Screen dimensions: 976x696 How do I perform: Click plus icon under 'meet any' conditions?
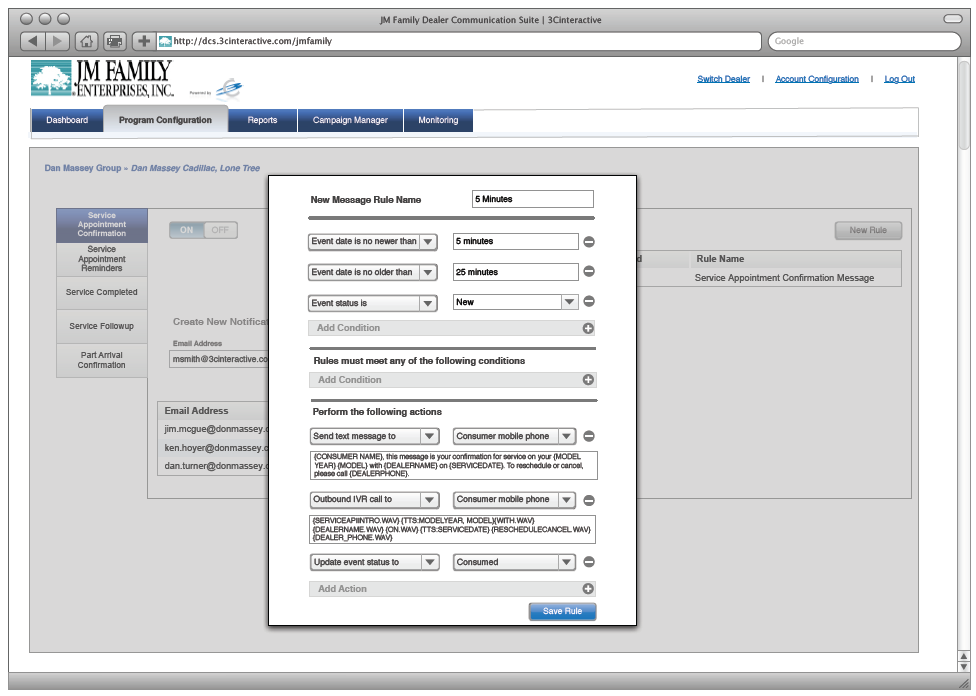588,380
